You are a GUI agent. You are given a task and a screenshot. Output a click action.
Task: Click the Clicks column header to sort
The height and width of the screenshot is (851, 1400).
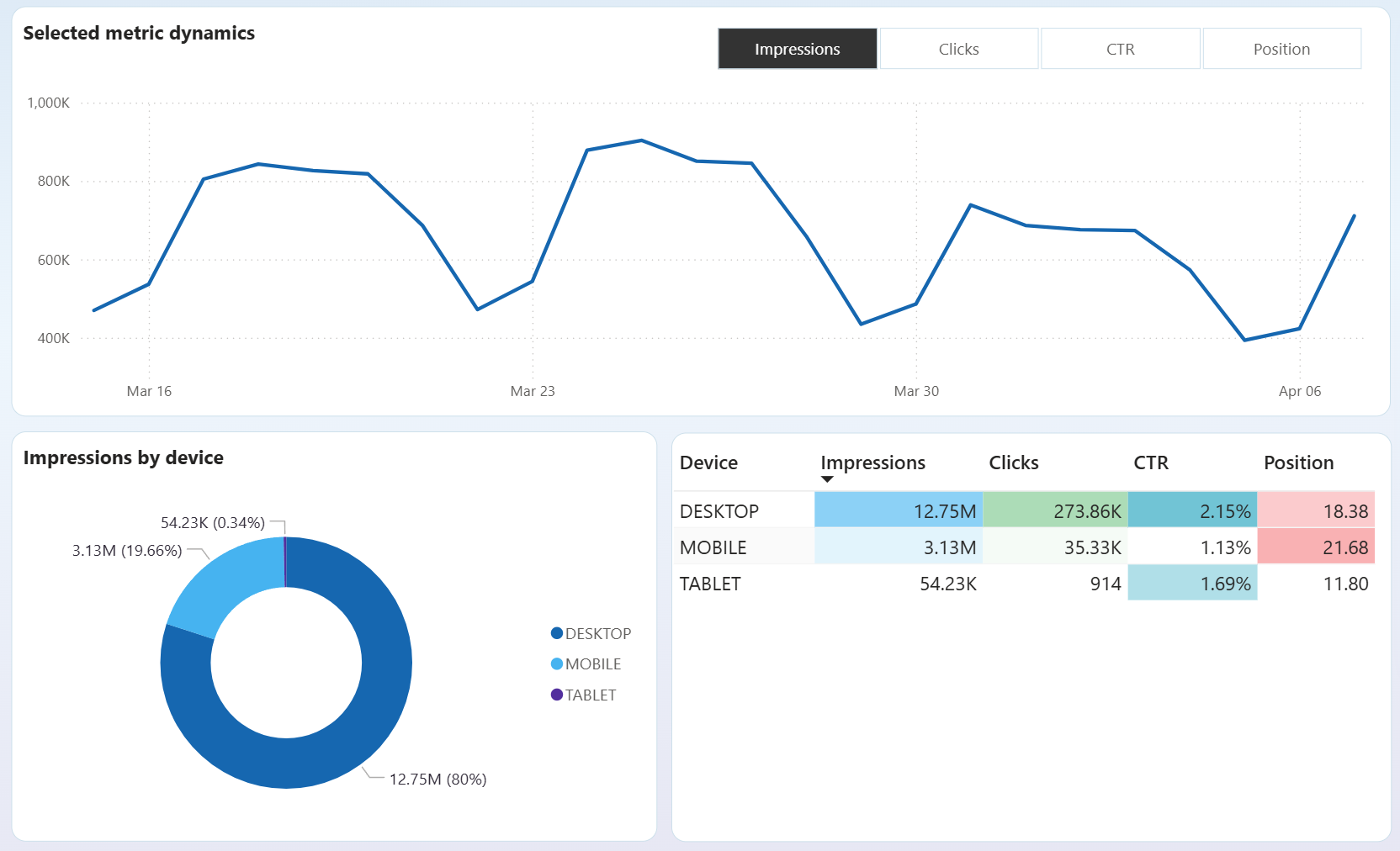tap(1013, 462)
